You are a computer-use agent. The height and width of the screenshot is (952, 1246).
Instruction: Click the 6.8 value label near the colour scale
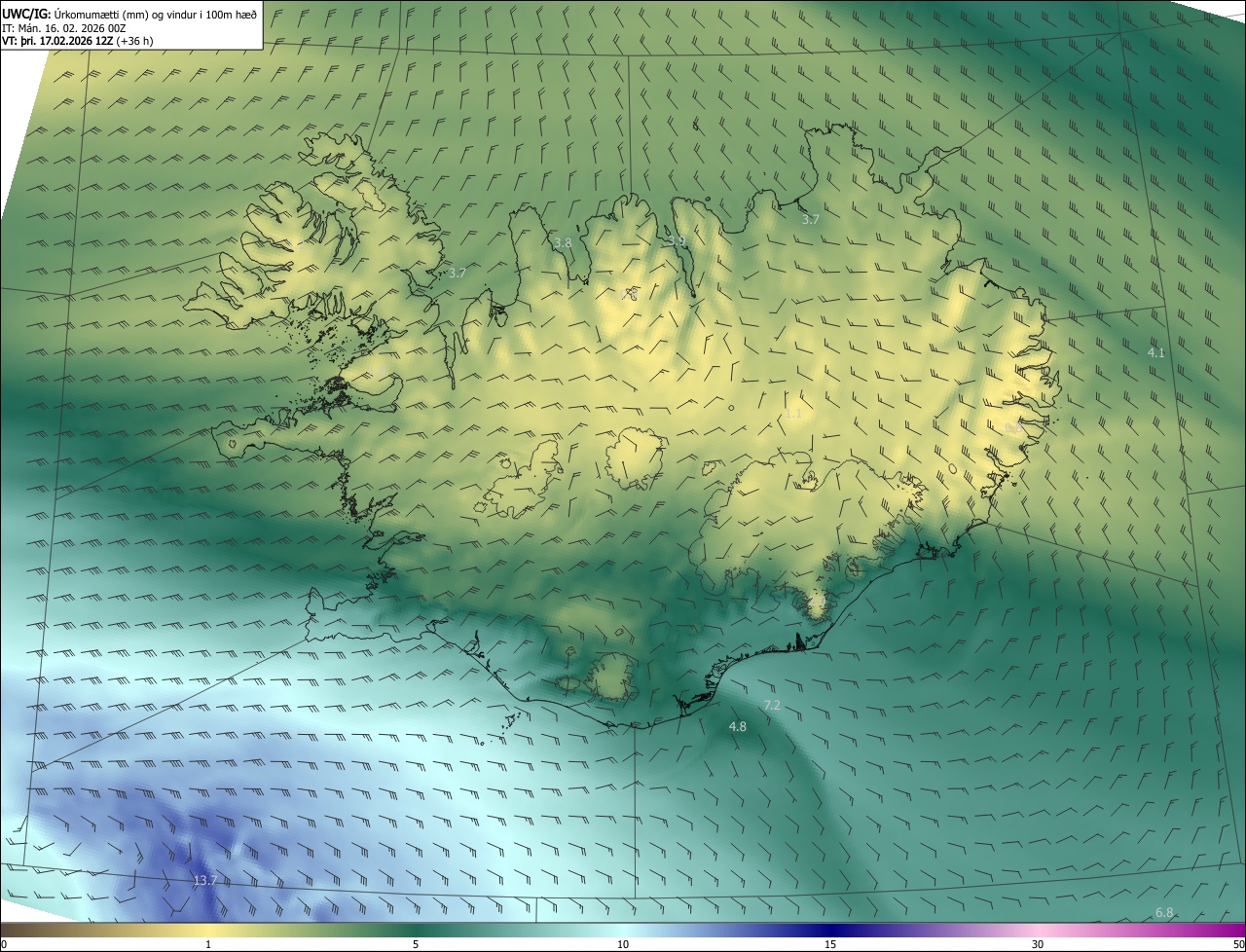pyautogui.click(x=1164, y=913)
